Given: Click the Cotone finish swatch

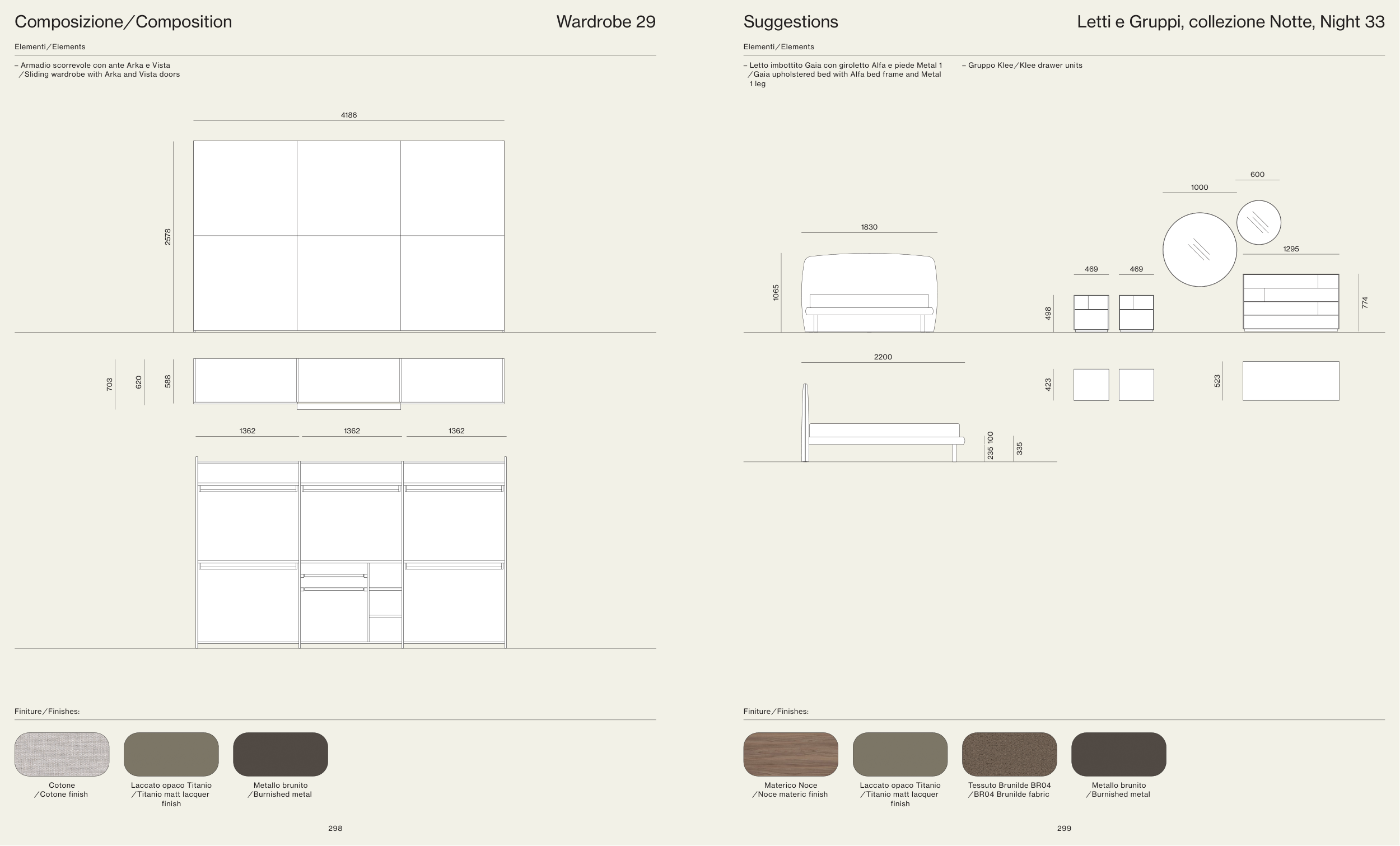Looking at the screenshot, I should [62, 754].
